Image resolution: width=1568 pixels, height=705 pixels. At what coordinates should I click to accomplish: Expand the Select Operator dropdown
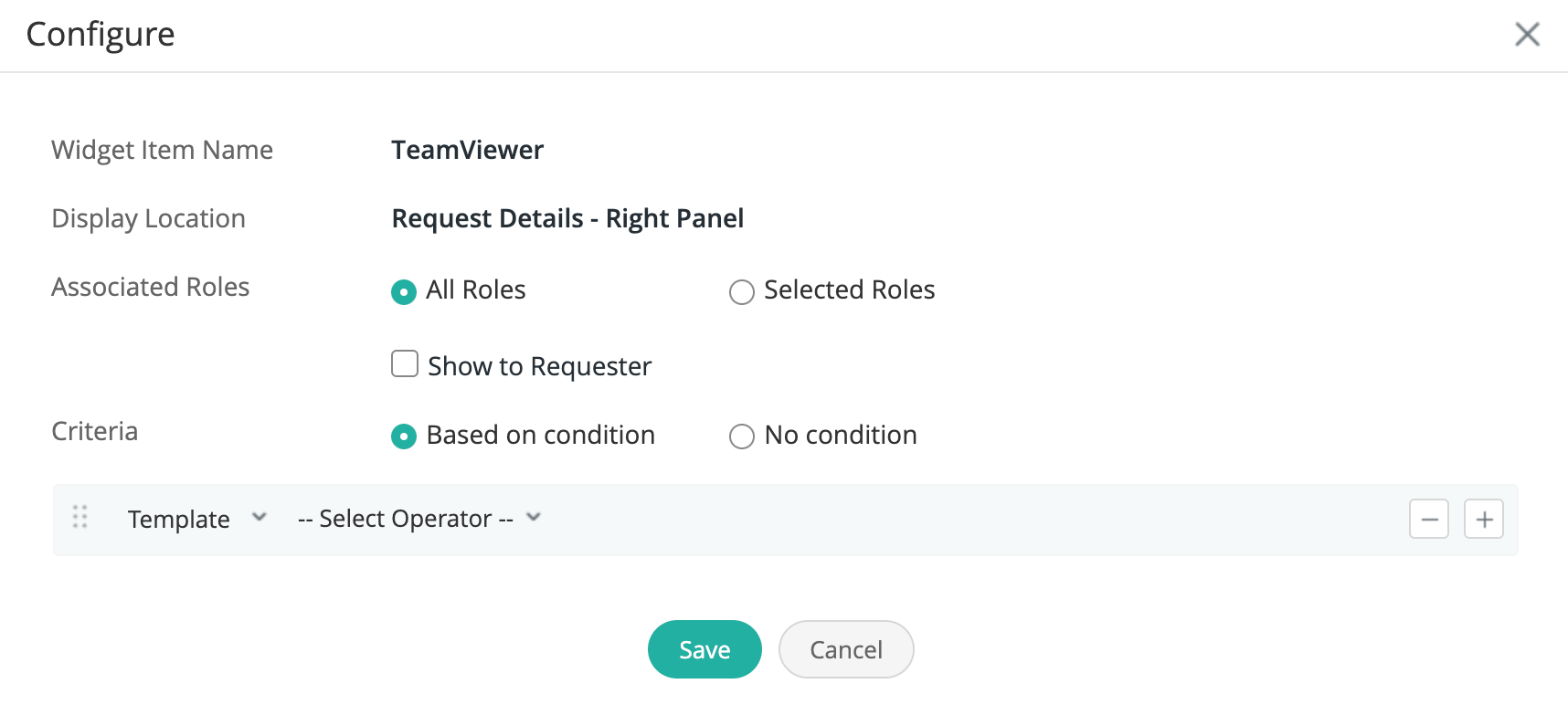[x=405, y=519]
